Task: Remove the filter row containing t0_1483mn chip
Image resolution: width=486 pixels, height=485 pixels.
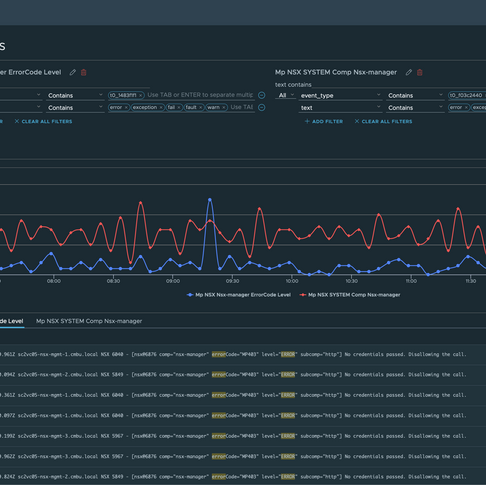Action: pos(262,95)
